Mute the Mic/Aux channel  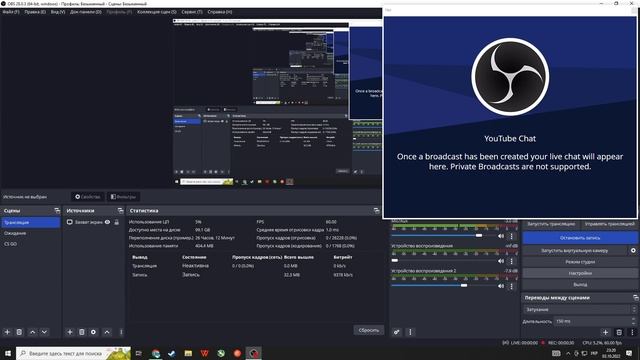click(x=501, y=236)
